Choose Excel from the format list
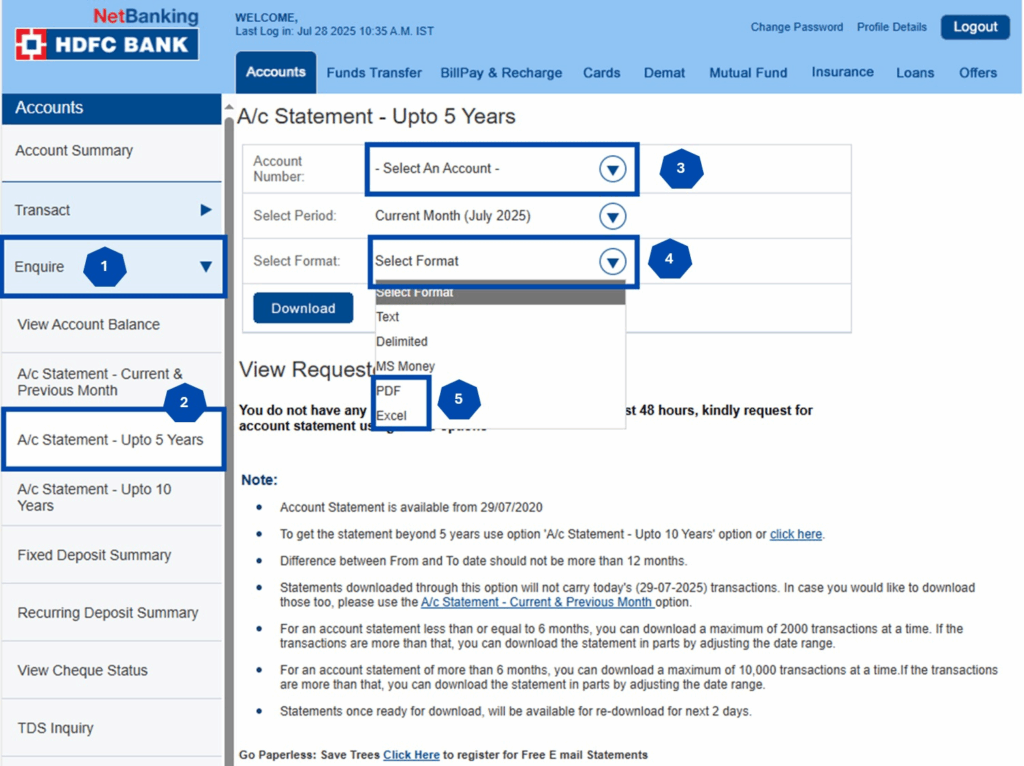Viewport: 1024px width, 766px height. (x=391, y=414)
